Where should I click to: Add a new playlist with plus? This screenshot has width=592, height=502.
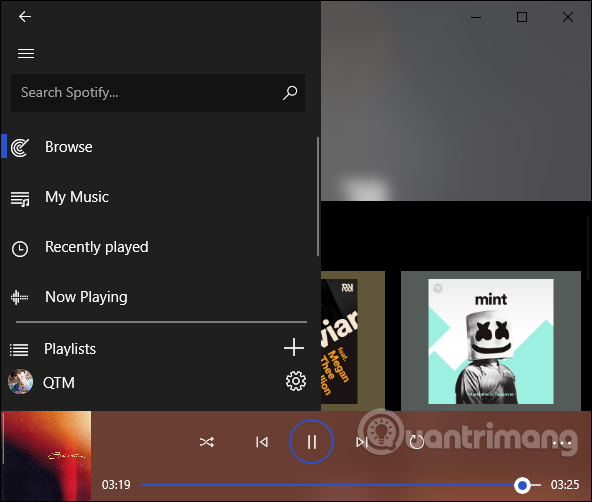point(294,347)
